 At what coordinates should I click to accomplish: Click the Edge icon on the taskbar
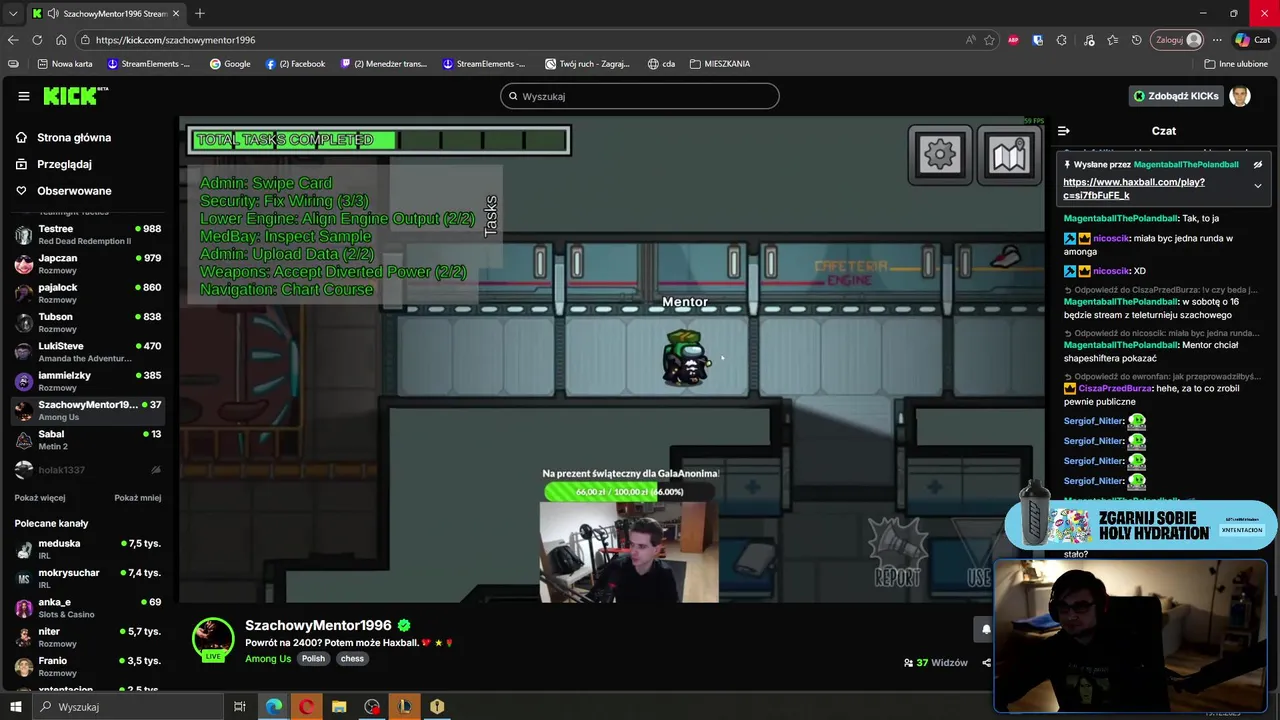[x=274, y=707]
